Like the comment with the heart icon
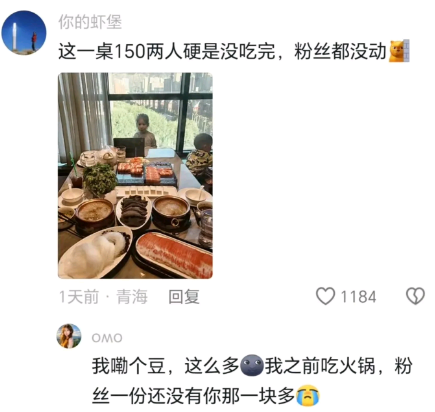The image size is (435, 412). [325, 296]
